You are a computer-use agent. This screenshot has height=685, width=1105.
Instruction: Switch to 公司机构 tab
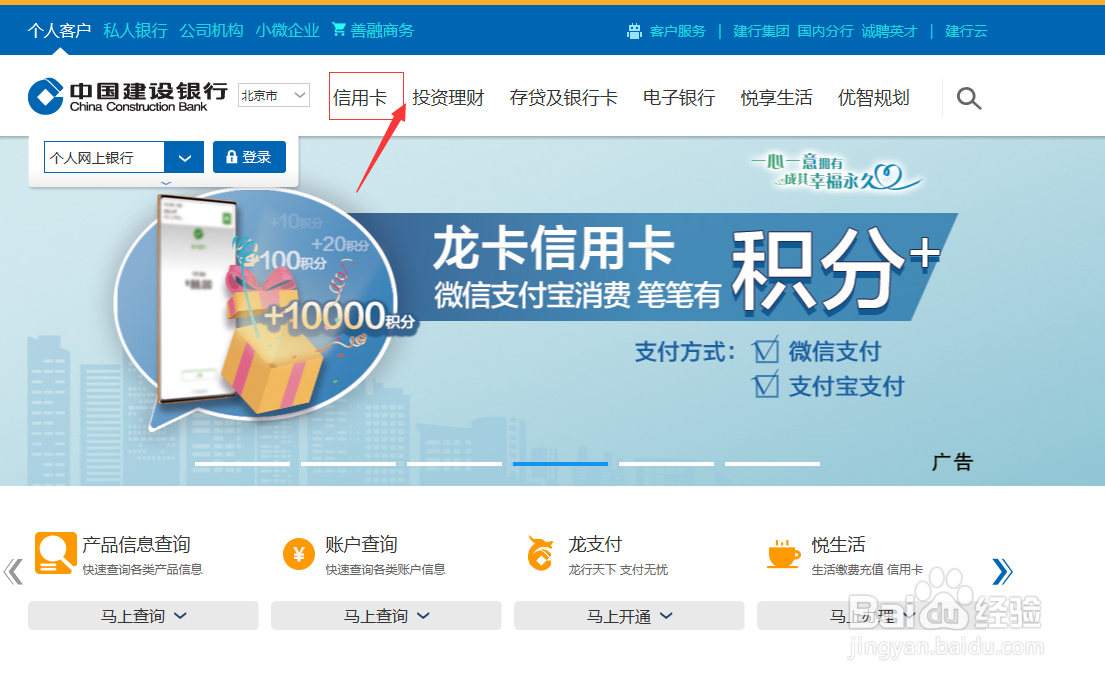click(211, 30)
